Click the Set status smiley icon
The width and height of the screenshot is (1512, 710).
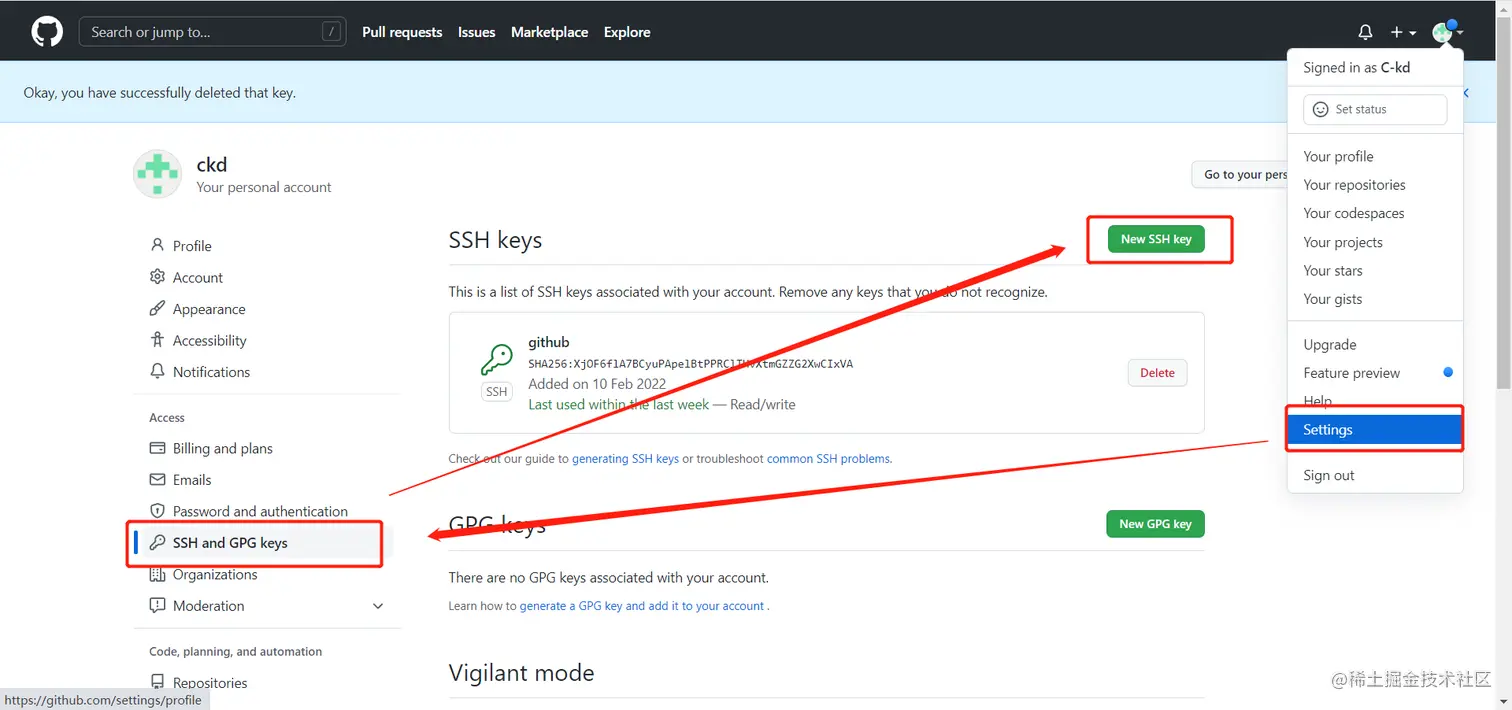tap(1320, 109)
